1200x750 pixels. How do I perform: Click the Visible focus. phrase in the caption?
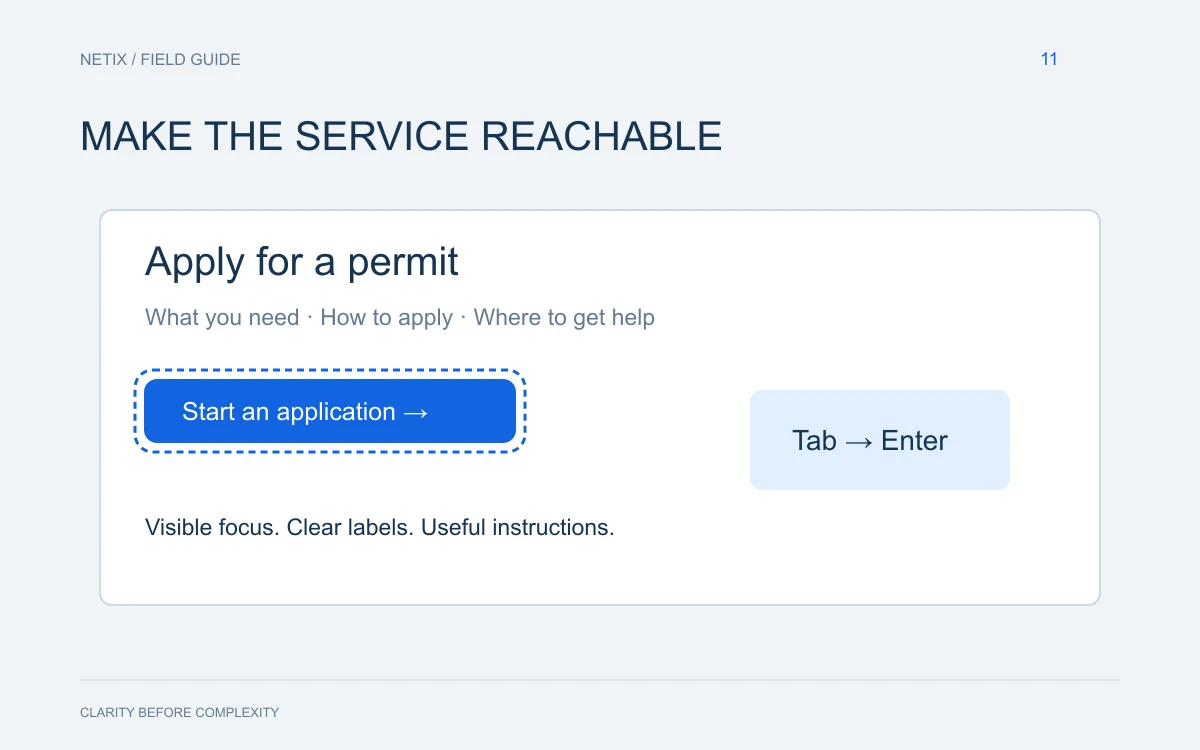click(x=212, y=527)
